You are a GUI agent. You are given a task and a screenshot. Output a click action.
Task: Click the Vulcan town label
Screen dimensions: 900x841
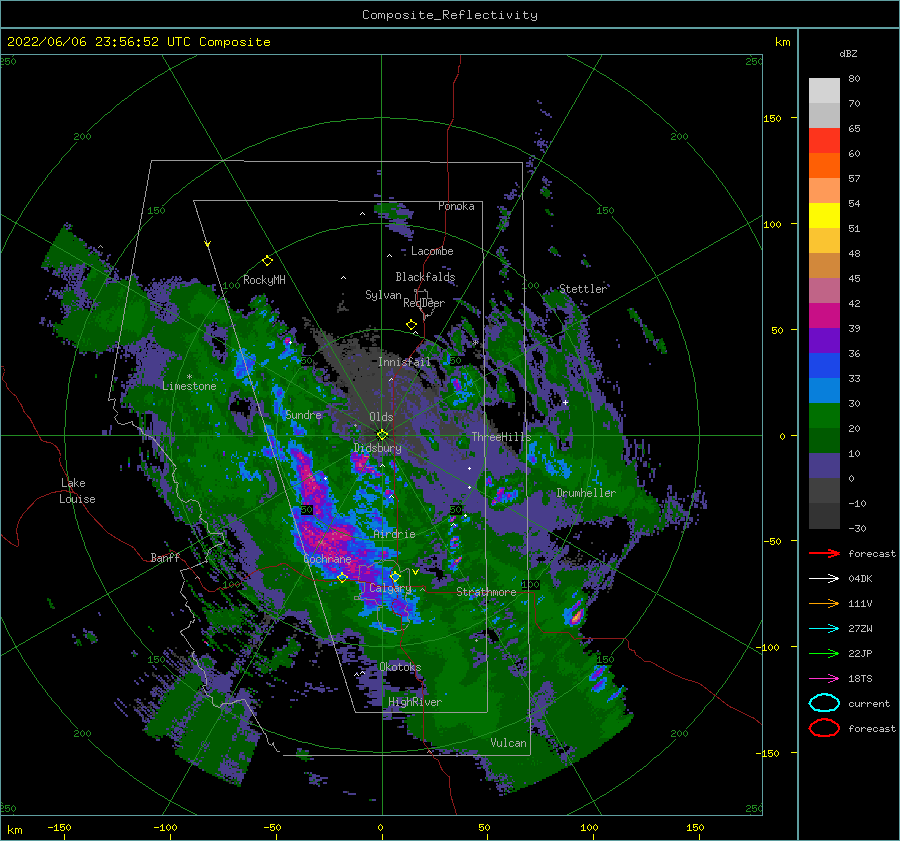point(509,743)
